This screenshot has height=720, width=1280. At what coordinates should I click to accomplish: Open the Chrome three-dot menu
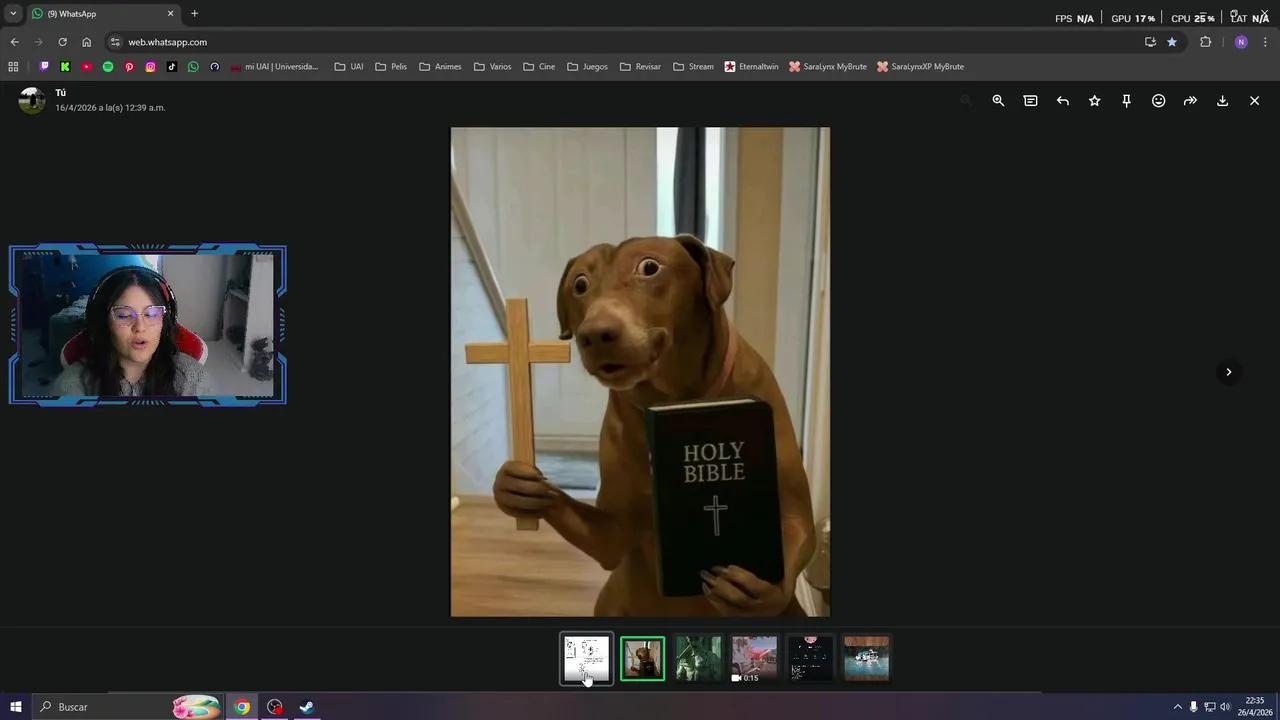(x=1266, y=42)
